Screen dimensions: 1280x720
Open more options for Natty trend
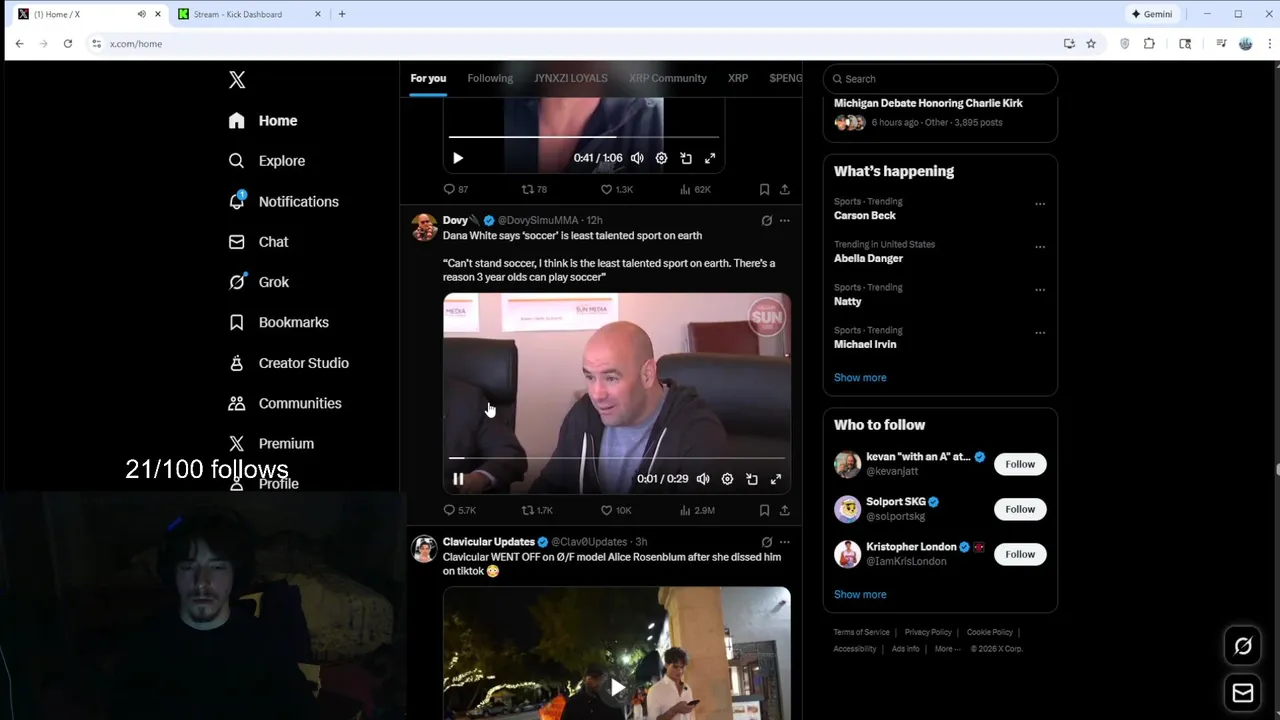[1040, 290]
